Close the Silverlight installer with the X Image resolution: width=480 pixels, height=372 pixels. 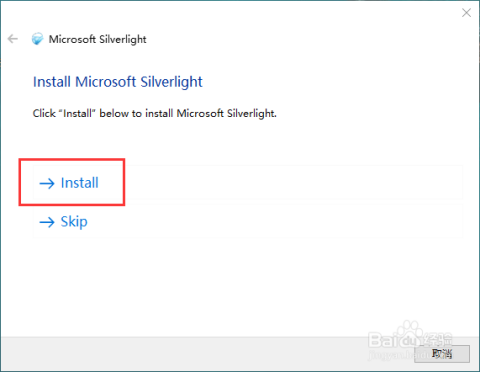(466, 13)
